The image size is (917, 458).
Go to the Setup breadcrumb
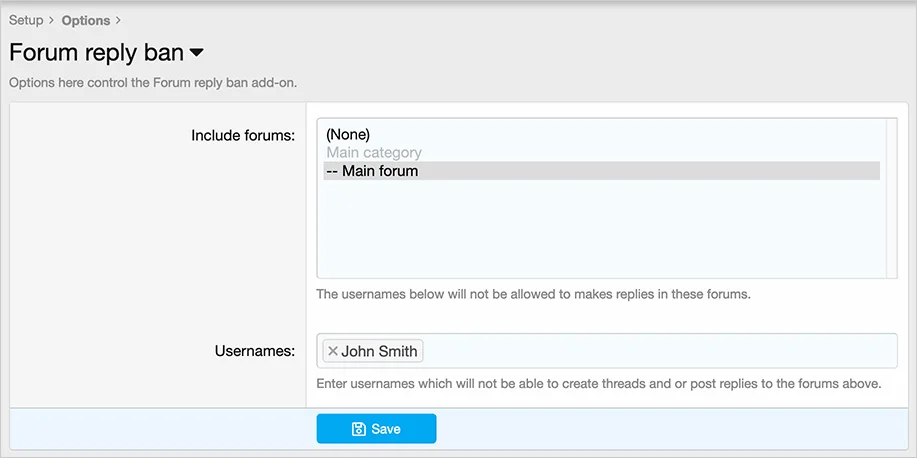click(26, 20)
